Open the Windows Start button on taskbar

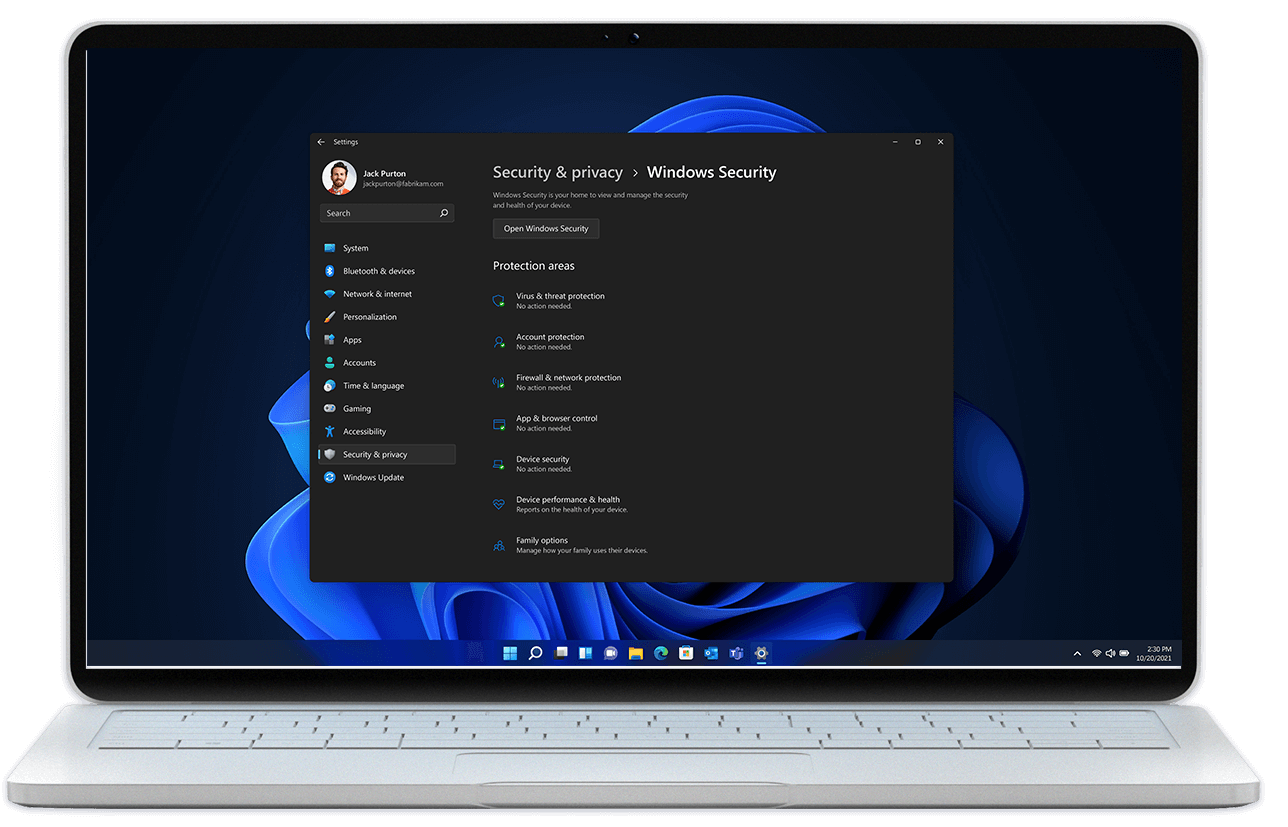coord(510,654)
